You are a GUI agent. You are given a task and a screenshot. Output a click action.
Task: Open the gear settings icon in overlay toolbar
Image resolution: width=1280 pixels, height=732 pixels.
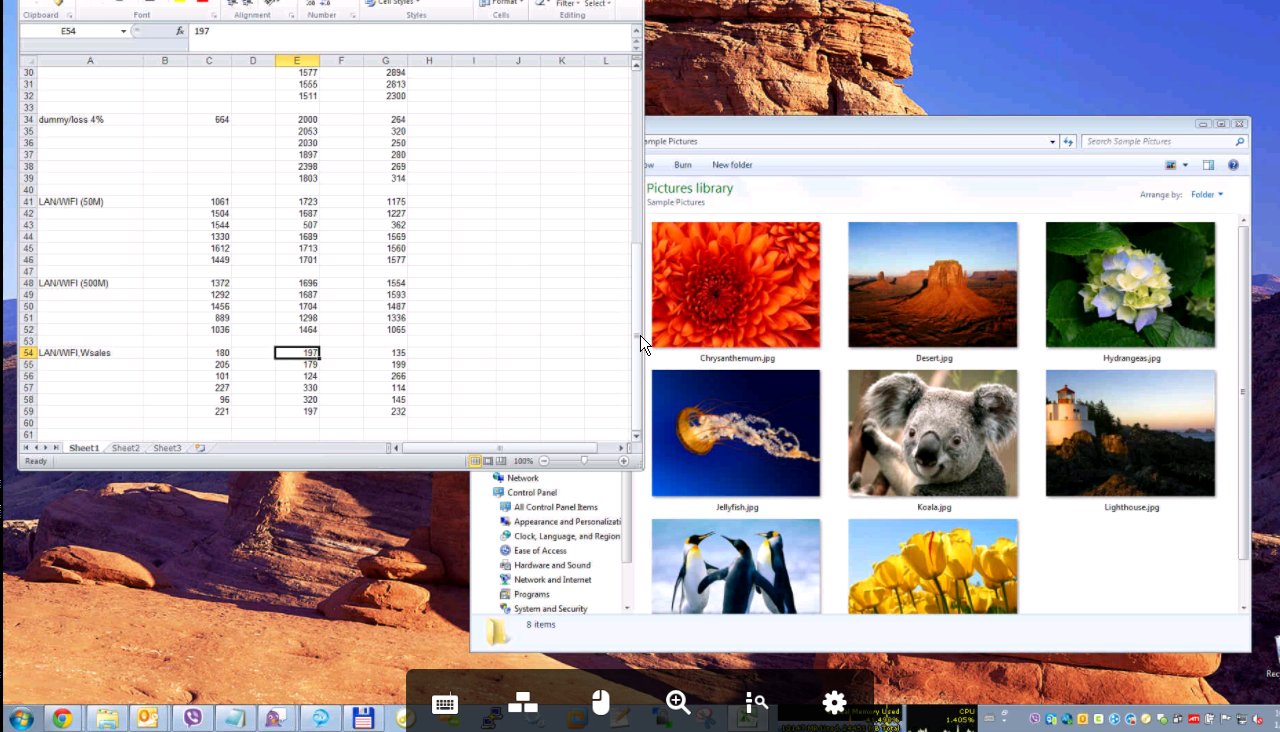[834, 703]
